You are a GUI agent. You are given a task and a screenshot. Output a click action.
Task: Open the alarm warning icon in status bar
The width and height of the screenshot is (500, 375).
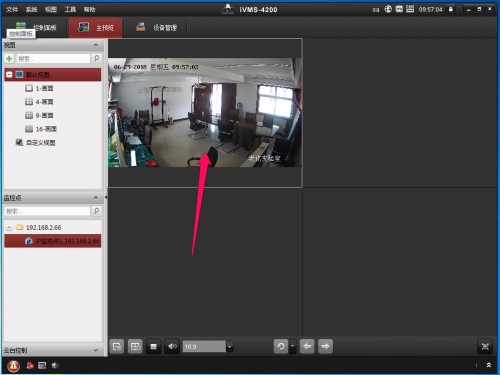tap(14, 366)
